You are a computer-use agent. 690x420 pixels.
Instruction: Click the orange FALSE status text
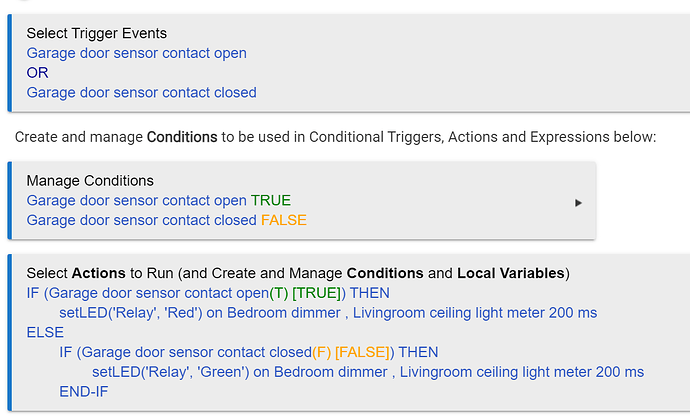pos(284,220)
